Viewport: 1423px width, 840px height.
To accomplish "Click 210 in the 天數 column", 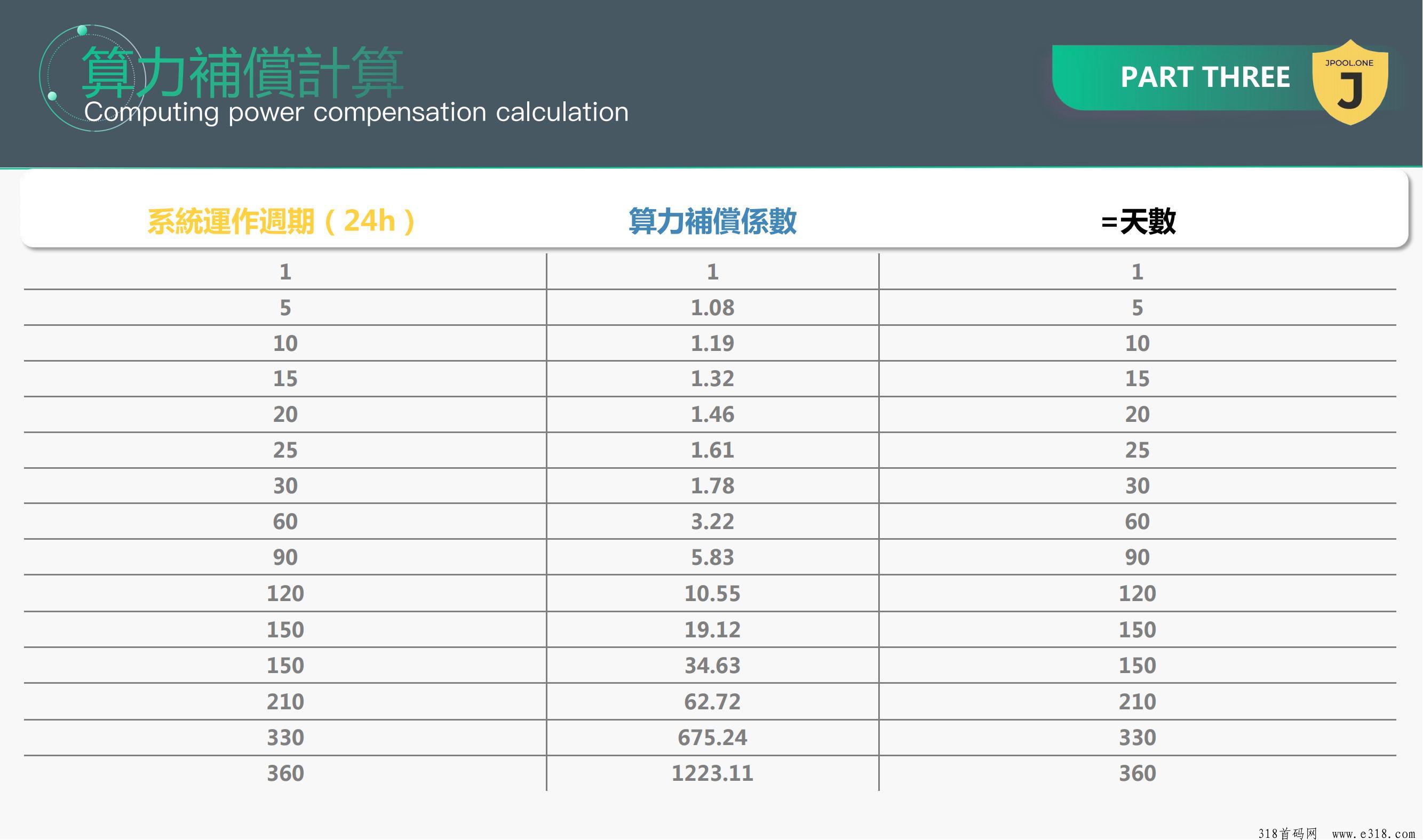I will [x=1137, y=701].
